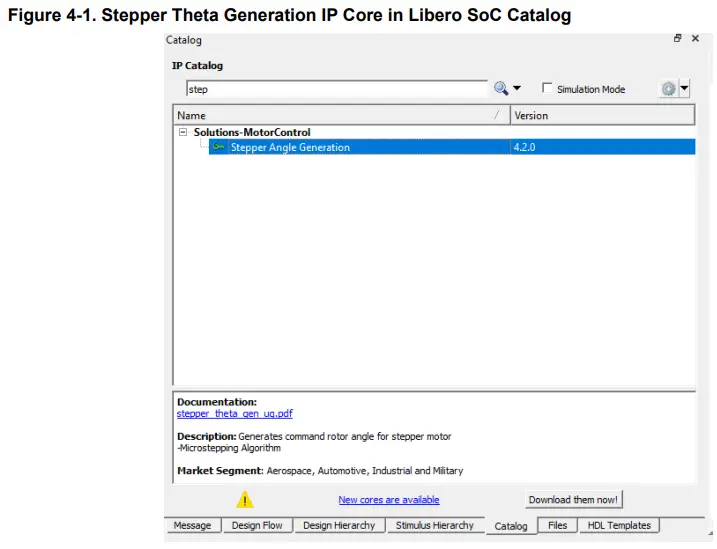Collapse the Solutions-MotorControl tree node
Screen dimensions: 717x549
183,132
